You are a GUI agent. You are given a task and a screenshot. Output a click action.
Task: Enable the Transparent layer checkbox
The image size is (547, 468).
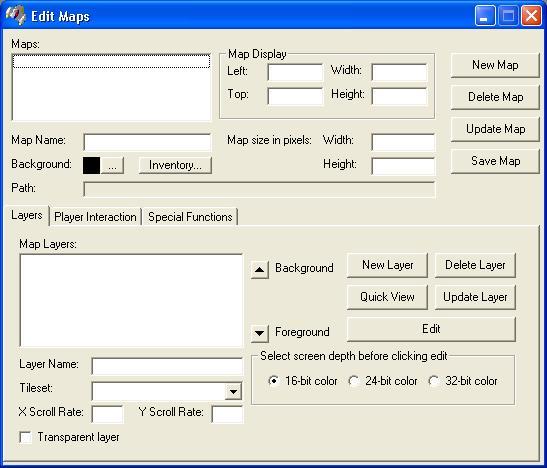point(25,437)
